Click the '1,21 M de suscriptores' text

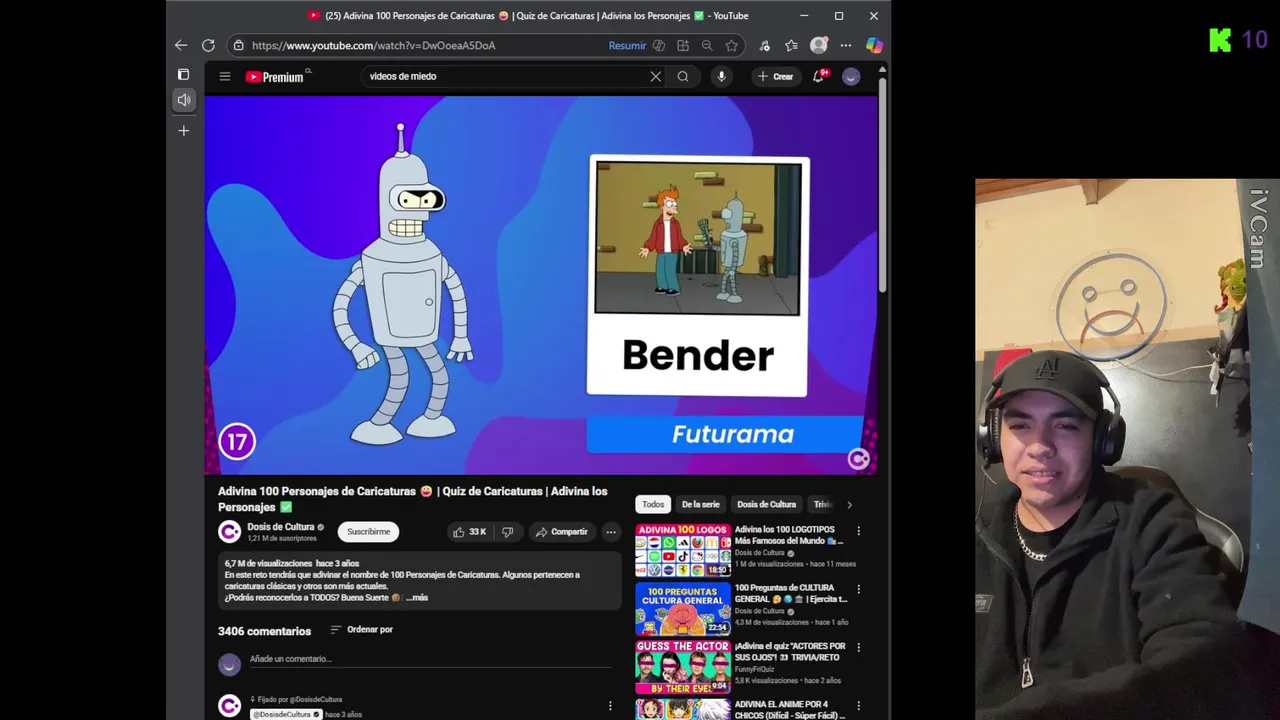point(282,539)
